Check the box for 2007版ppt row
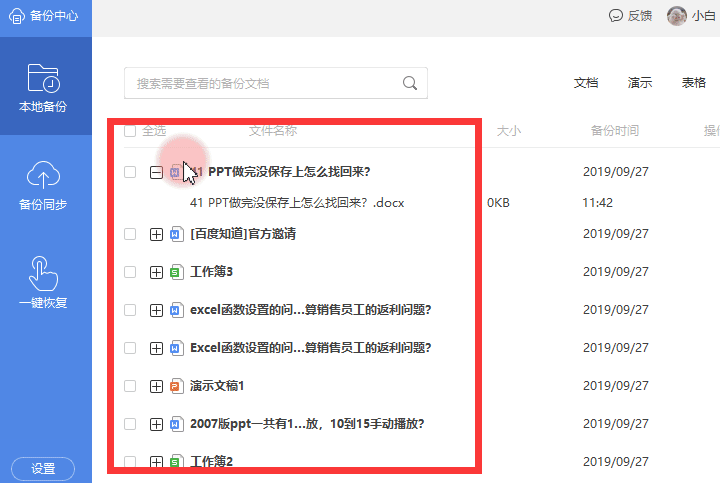The width and height of the screenshot is (720, 483). click(x=130, y=424)
